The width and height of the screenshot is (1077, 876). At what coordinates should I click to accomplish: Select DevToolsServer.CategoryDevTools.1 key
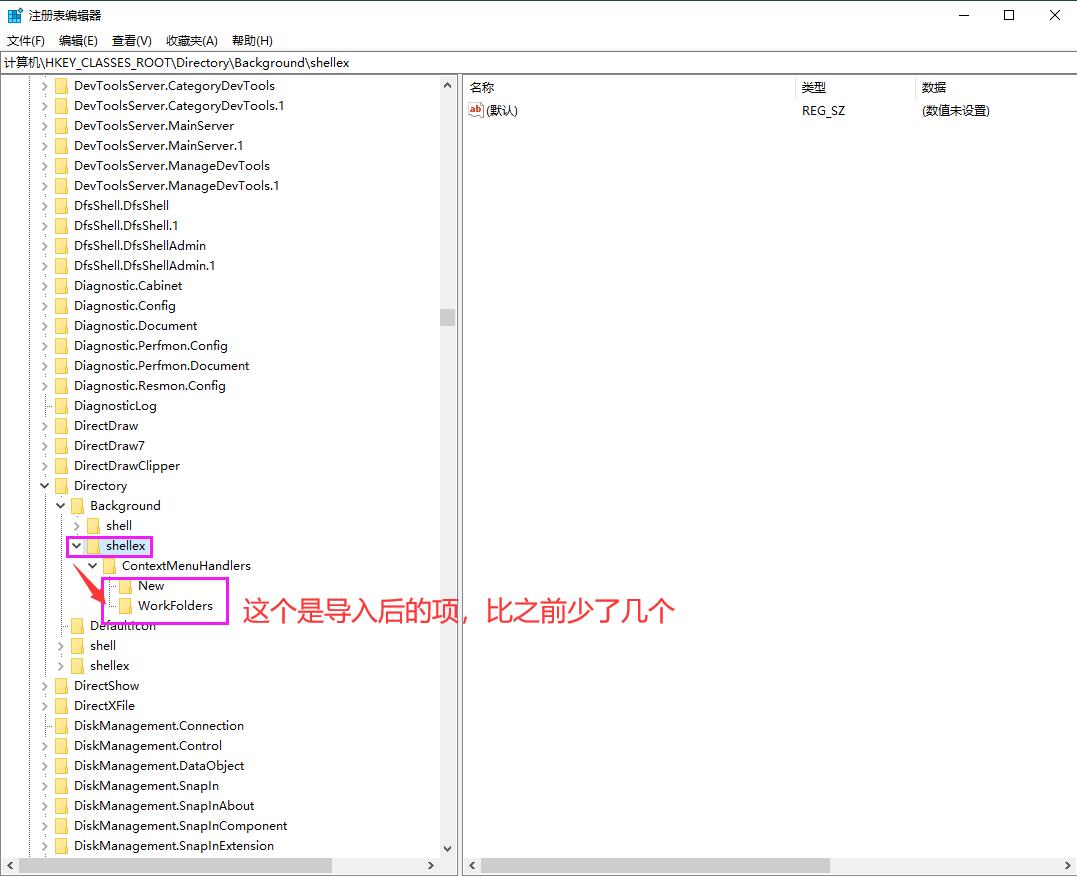click(x=179, y=106)
